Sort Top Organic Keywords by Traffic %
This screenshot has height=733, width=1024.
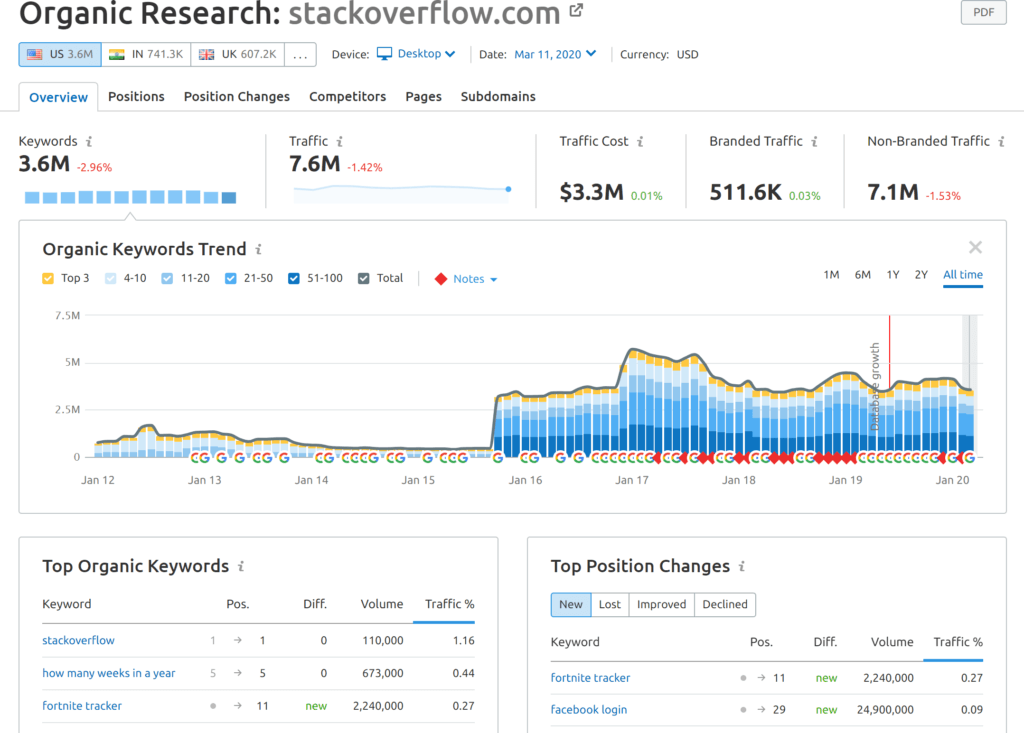[449, 604]
